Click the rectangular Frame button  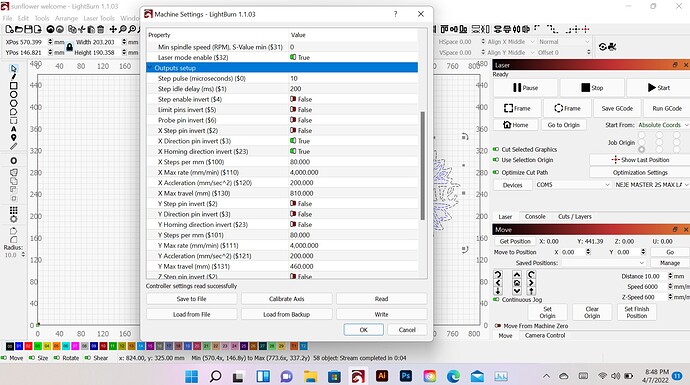point(517,108)
